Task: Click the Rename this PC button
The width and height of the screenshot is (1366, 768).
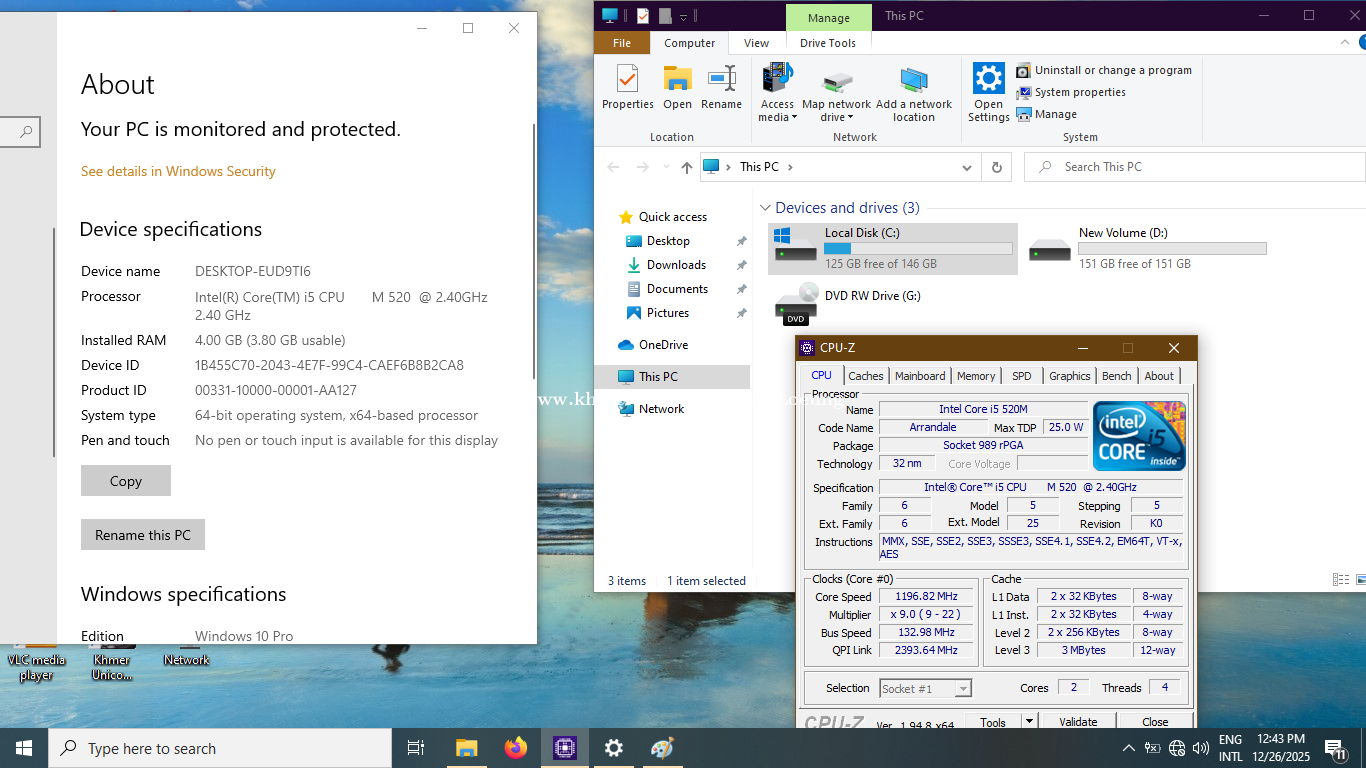Action: (143, 535)
